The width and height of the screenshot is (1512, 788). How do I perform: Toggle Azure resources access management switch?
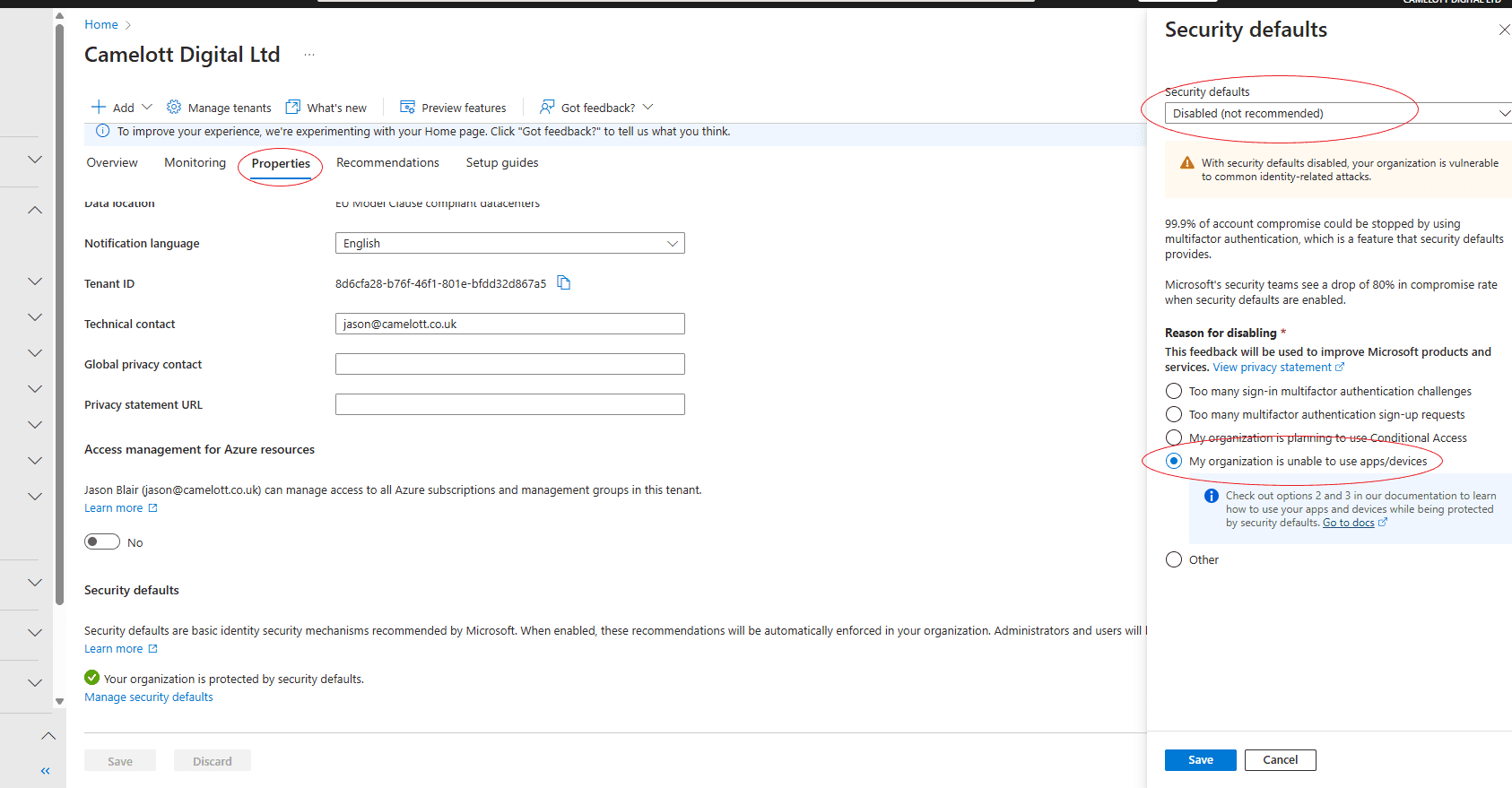[x=102, y=541]
